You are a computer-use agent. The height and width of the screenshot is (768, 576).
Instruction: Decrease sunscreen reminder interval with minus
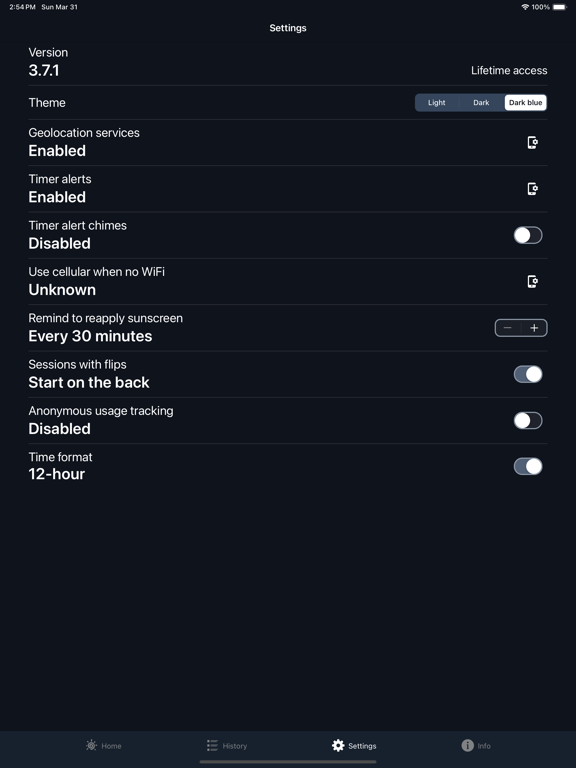[x=508, y=328]
